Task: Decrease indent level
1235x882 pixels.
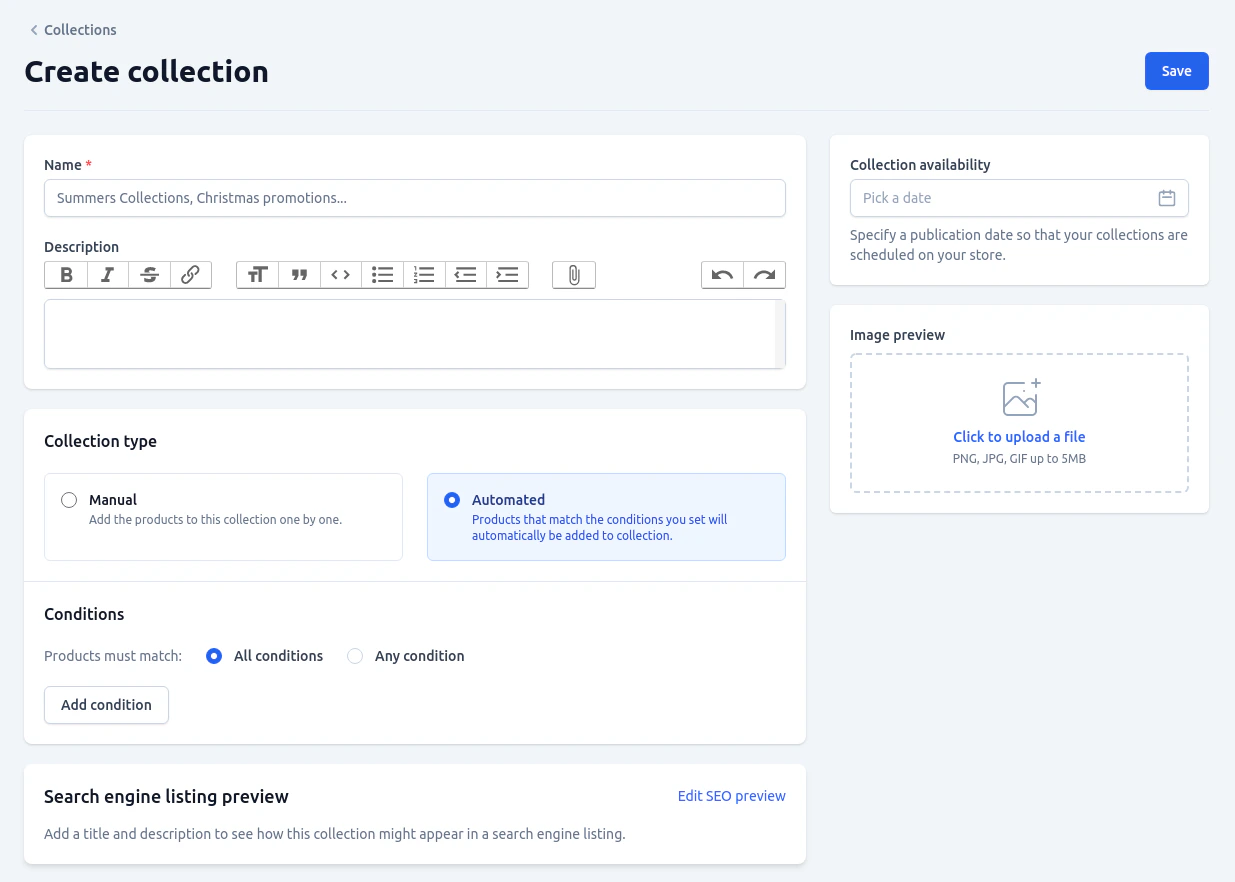Action: pyautogui.click(x=465, y=275)
